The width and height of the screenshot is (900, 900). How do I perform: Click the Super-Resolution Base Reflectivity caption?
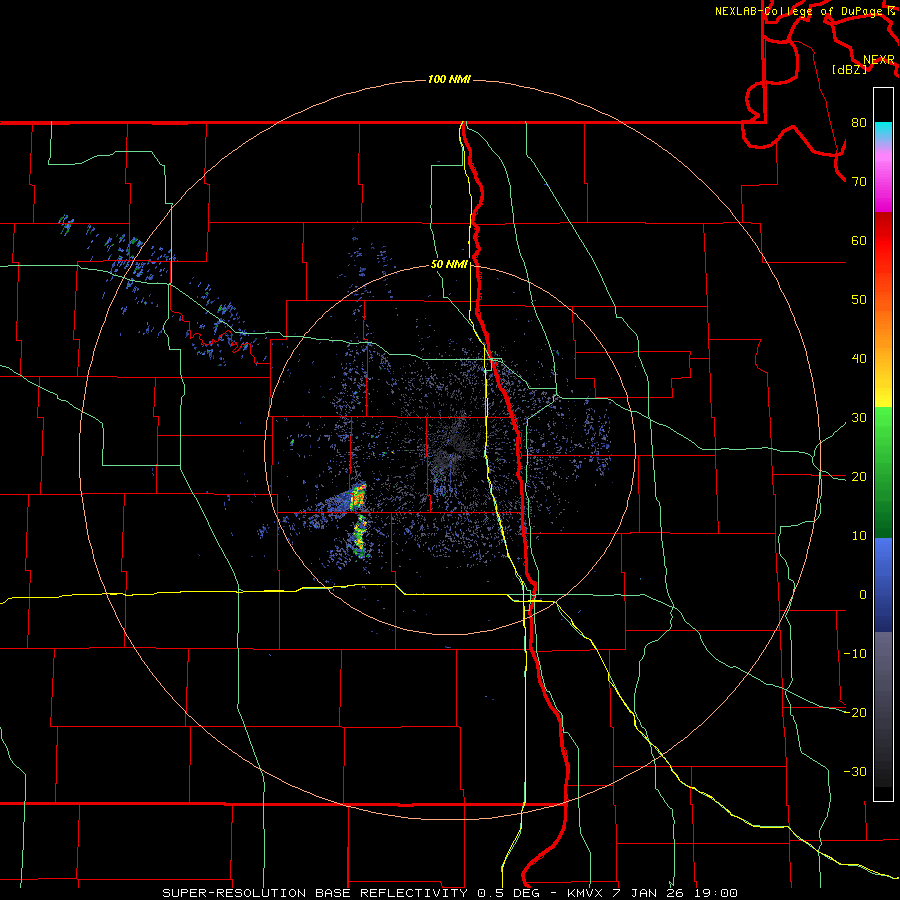449,893
